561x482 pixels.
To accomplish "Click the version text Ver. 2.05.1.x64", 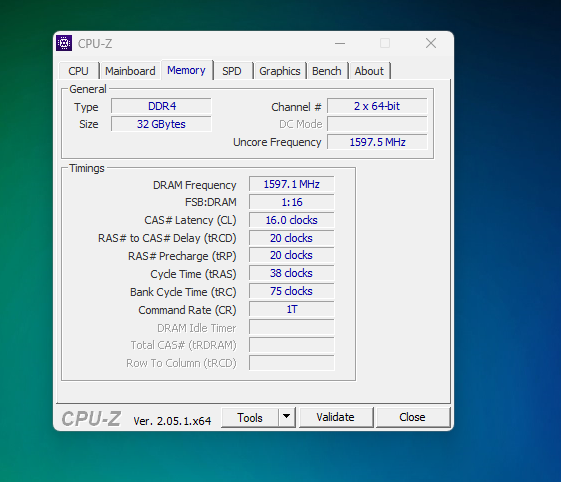I will tap(172, 421).
